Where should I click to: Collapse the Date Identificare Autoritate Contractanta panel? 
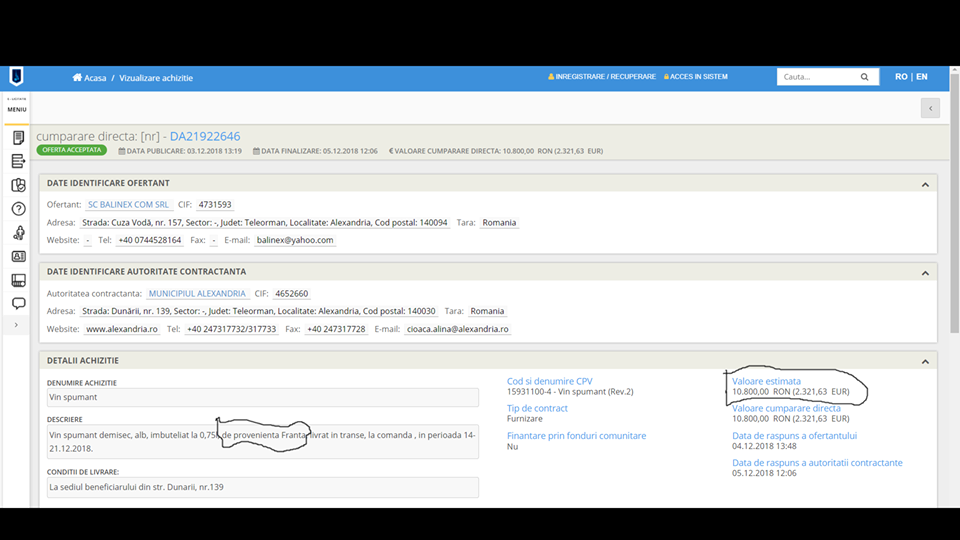[925, 272]
